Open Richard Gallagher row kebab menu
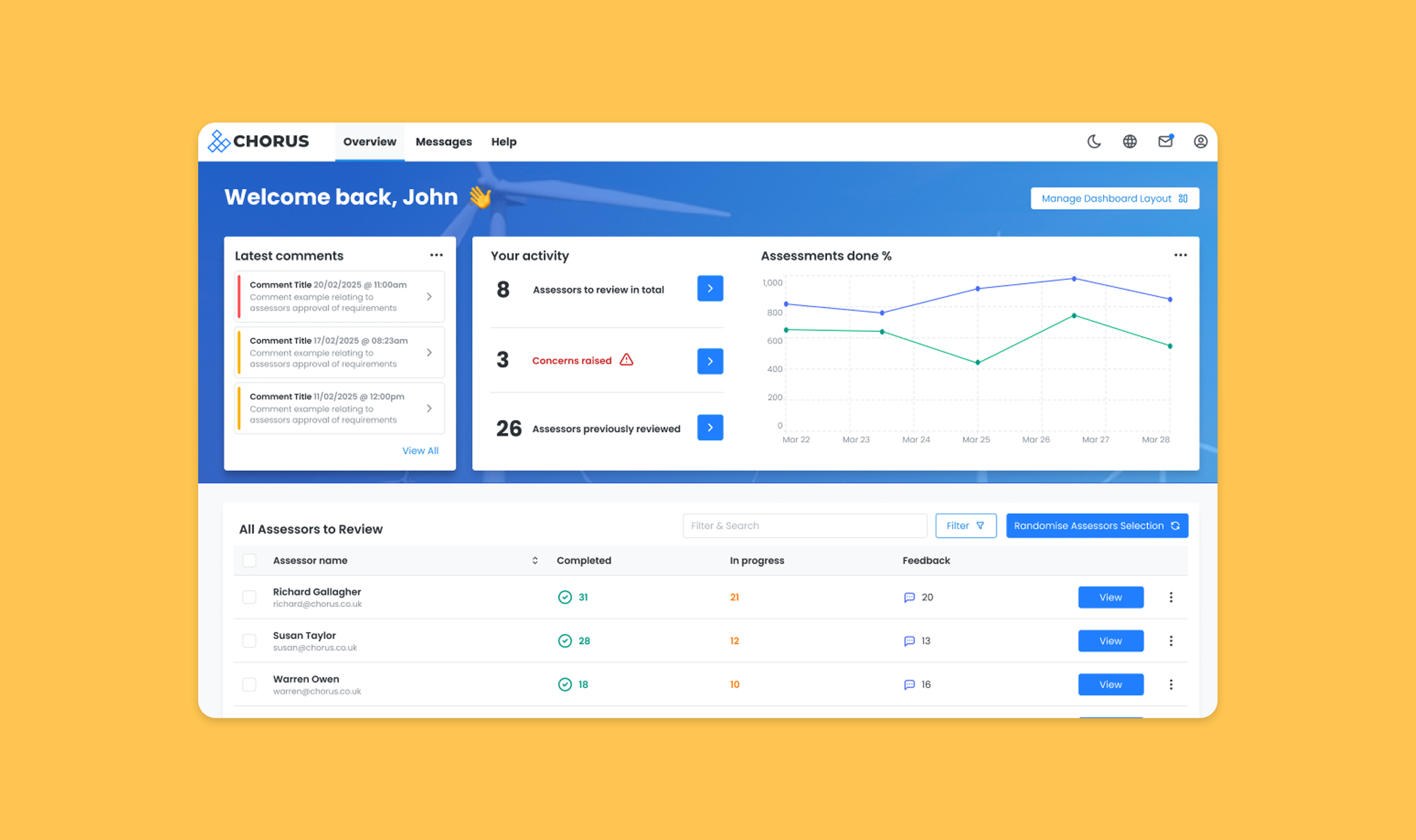1416x840 pixels. click(1171, 597)
